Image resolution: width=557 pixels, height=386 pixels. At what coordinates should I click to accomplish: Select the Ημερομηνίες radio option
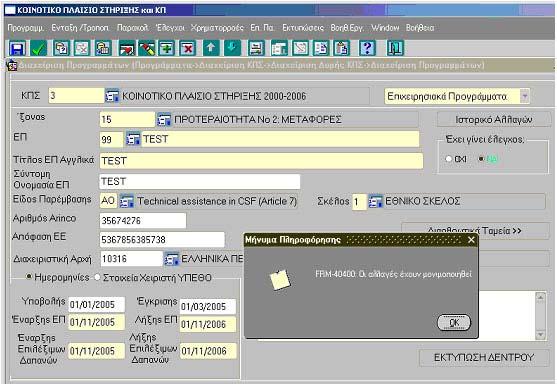pos(29,277)
